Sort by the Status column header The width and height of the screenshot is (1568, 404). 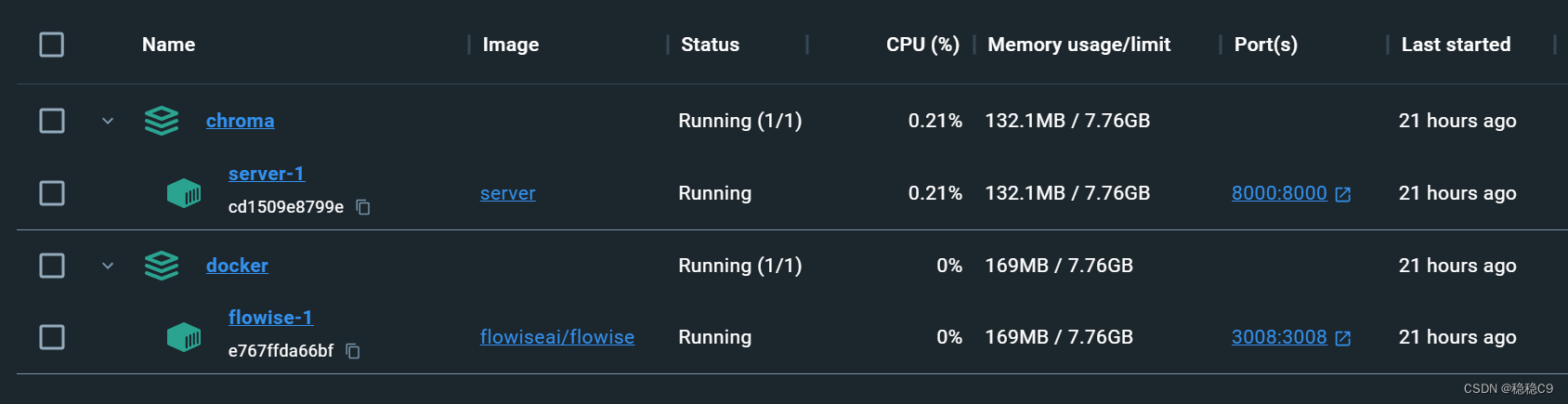(710, 45)
